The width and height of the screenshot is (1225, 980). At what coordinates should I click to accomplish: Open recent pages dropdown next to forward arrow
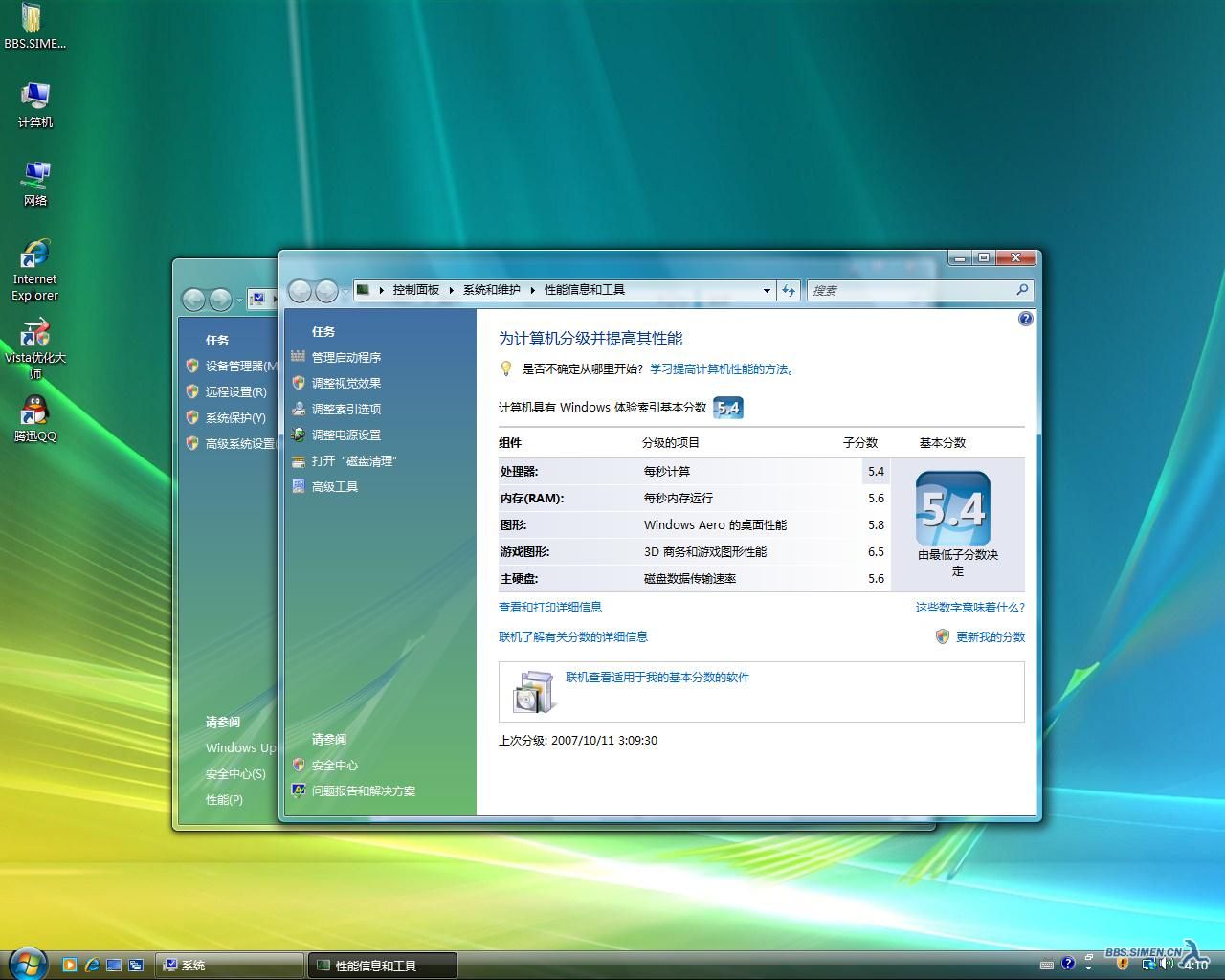coord(345,291)
